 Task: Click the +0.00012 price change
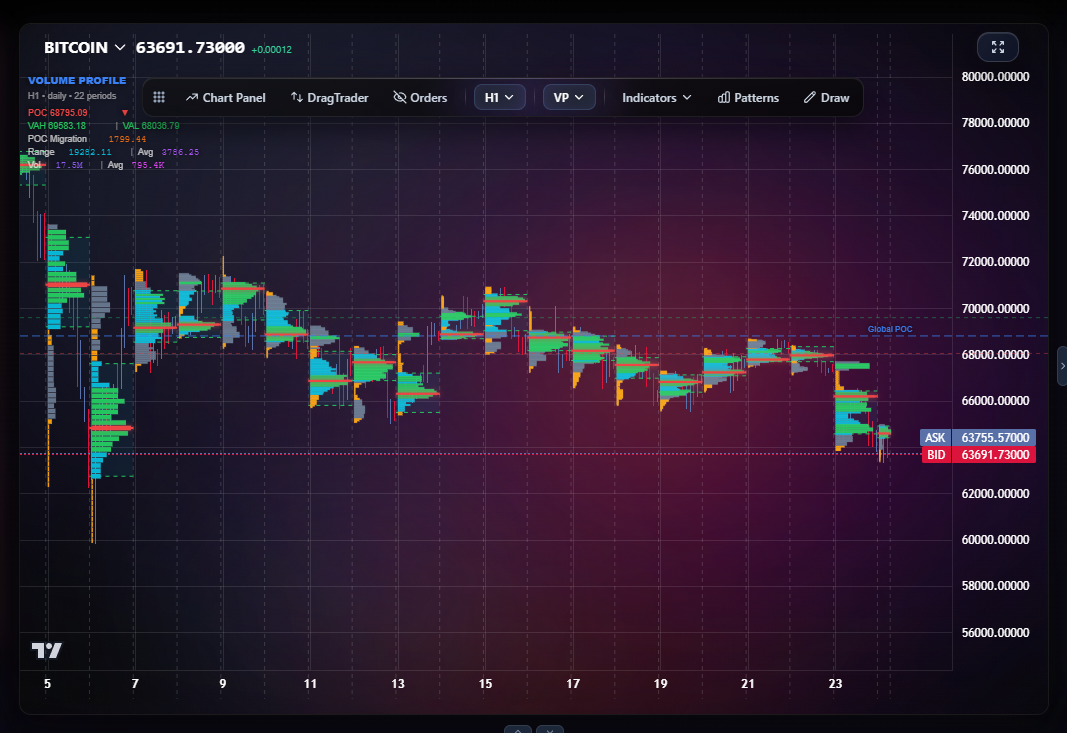click(272, 50)
